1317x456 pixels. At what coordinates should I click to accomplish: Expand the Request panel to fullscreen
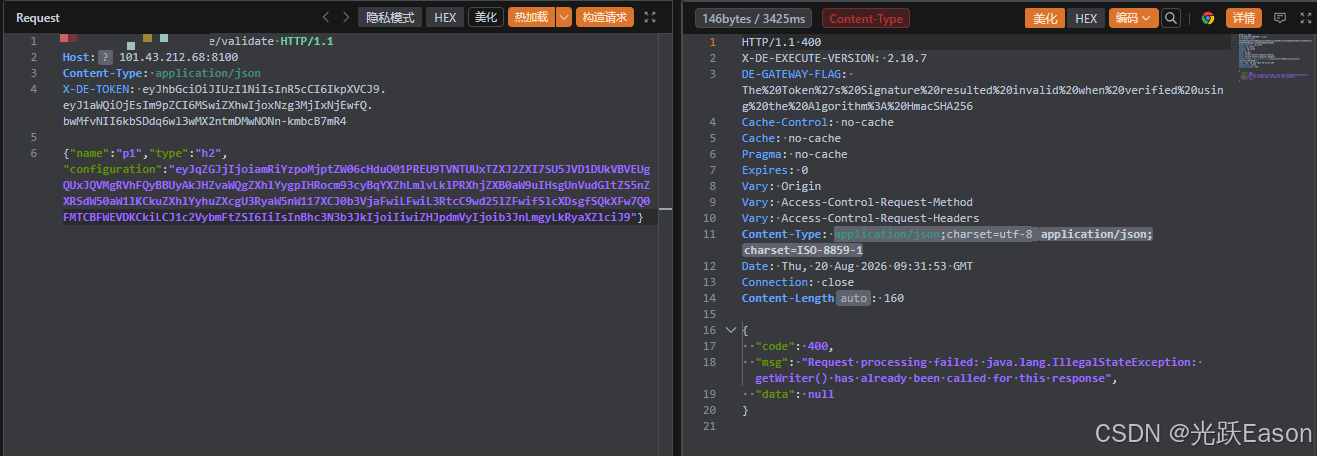[x=650, y=18]
